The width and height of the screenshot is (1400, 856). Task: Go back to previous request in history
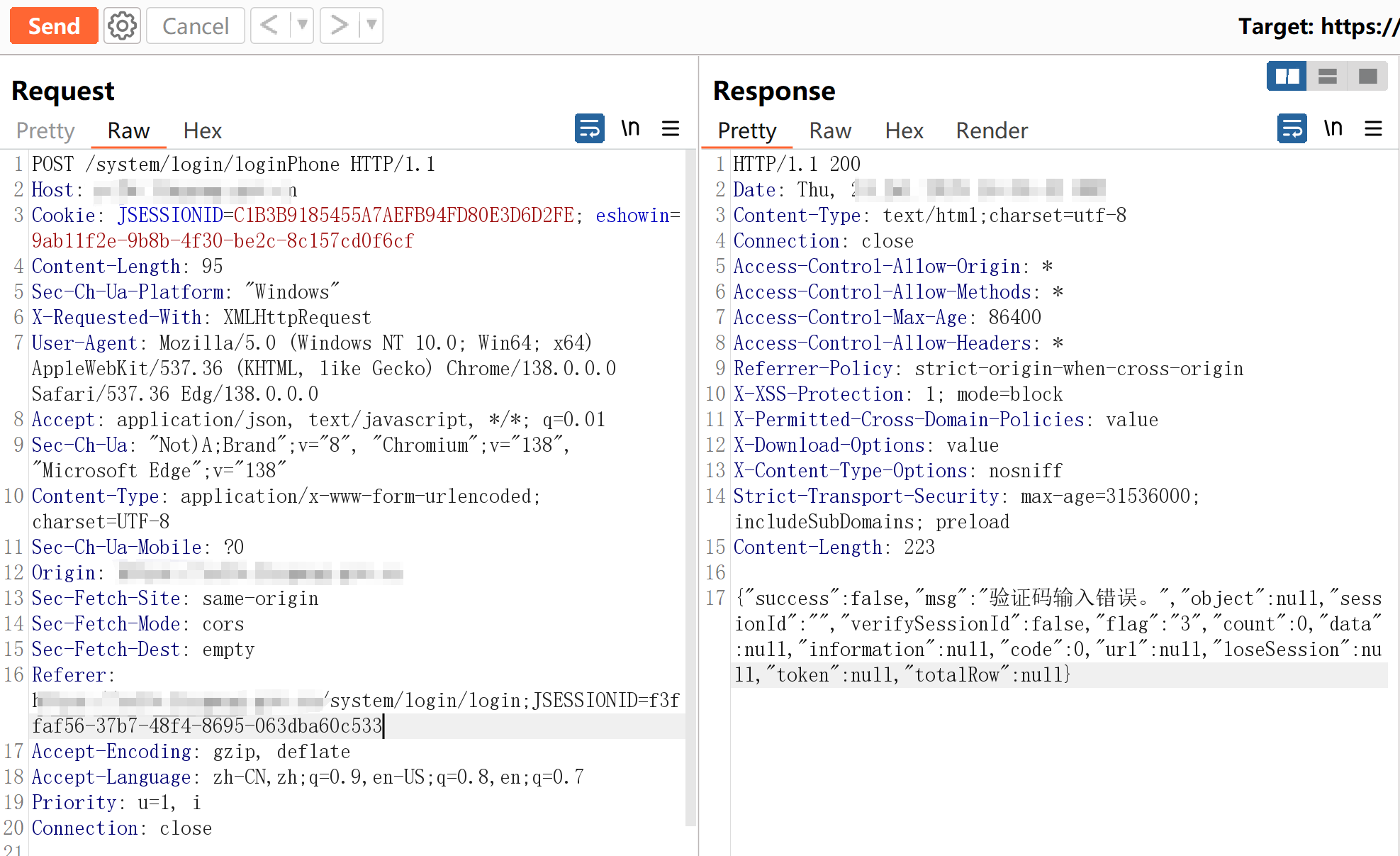click(x=269, y=26)
